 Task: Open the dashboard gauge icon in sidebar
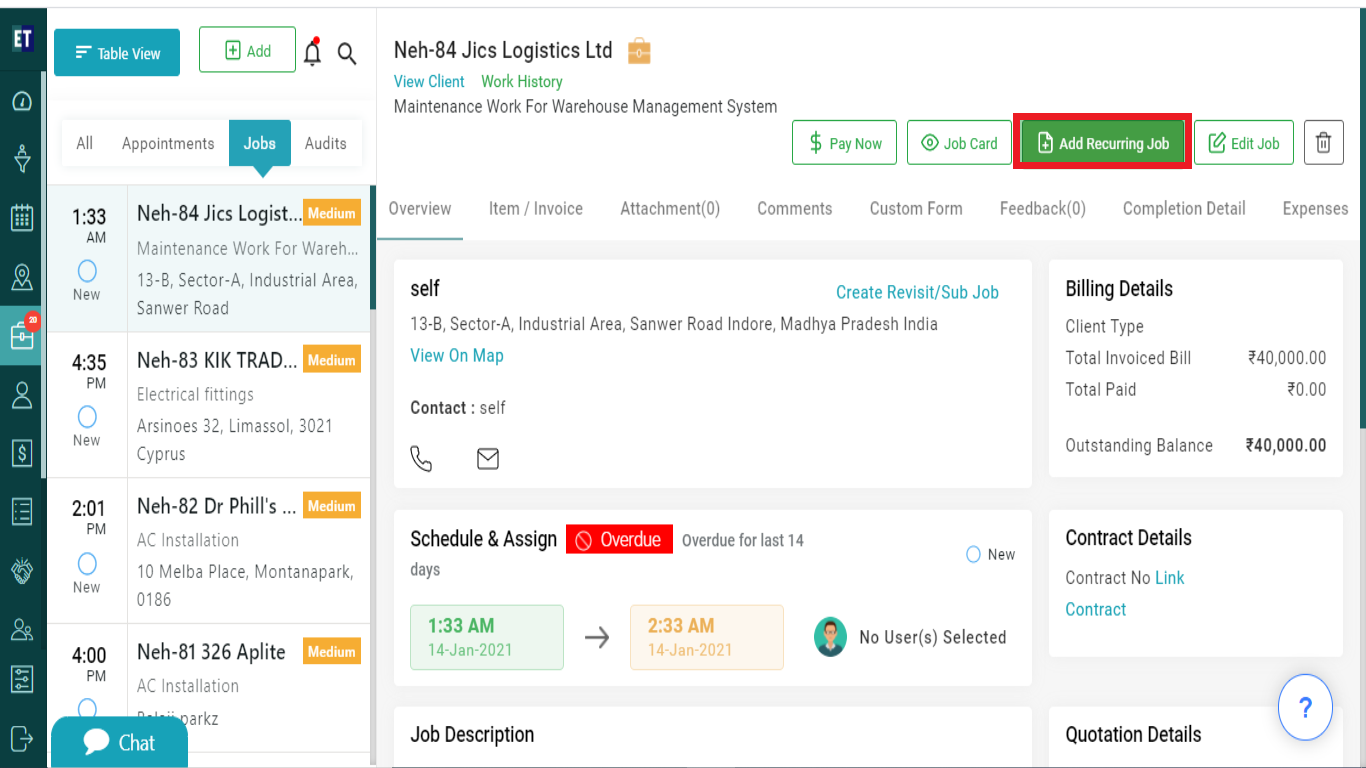click(x=22, y=101)
